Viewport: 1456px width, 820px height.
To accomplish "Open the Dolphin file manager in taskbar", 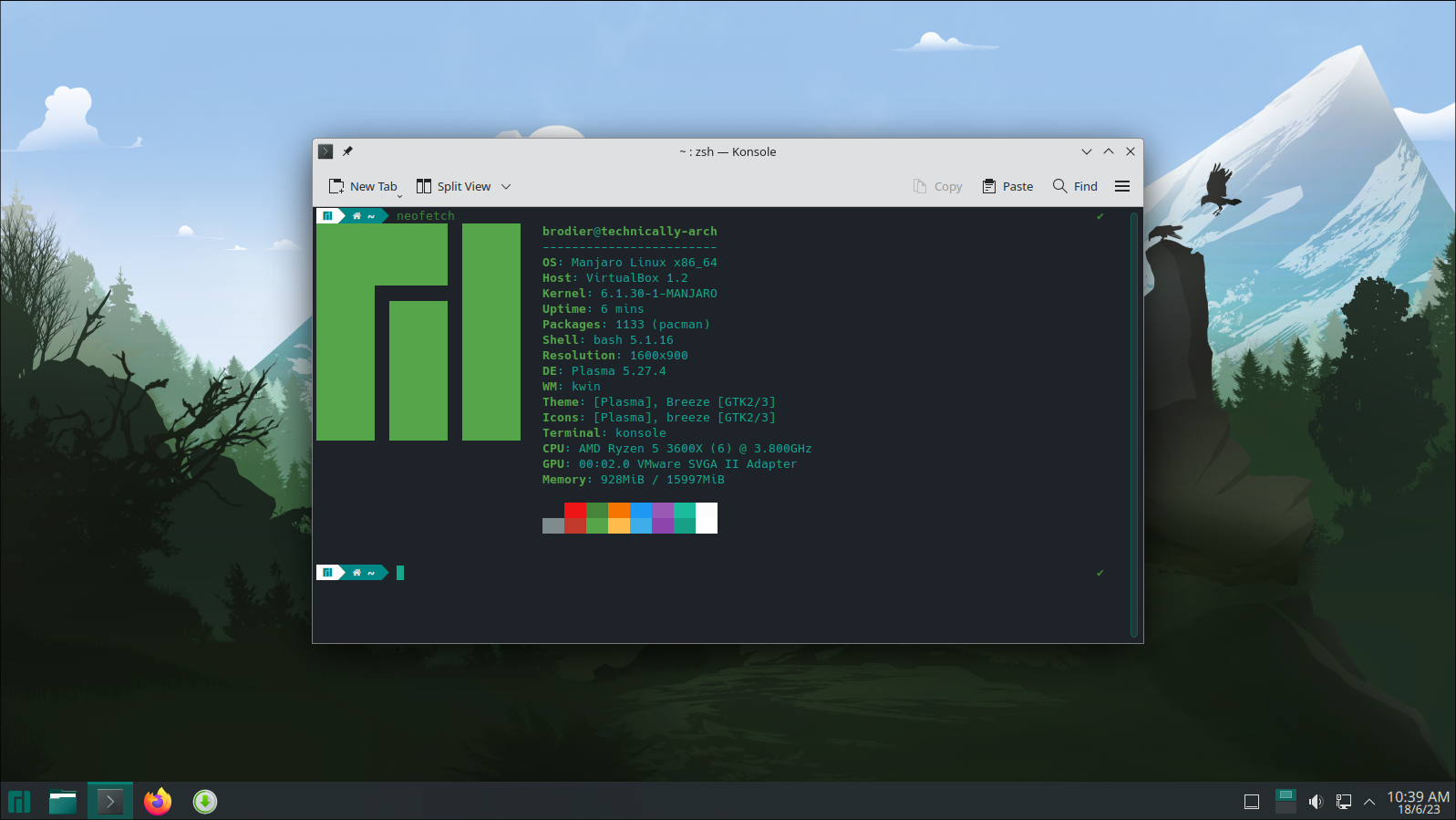I will 63,802.
